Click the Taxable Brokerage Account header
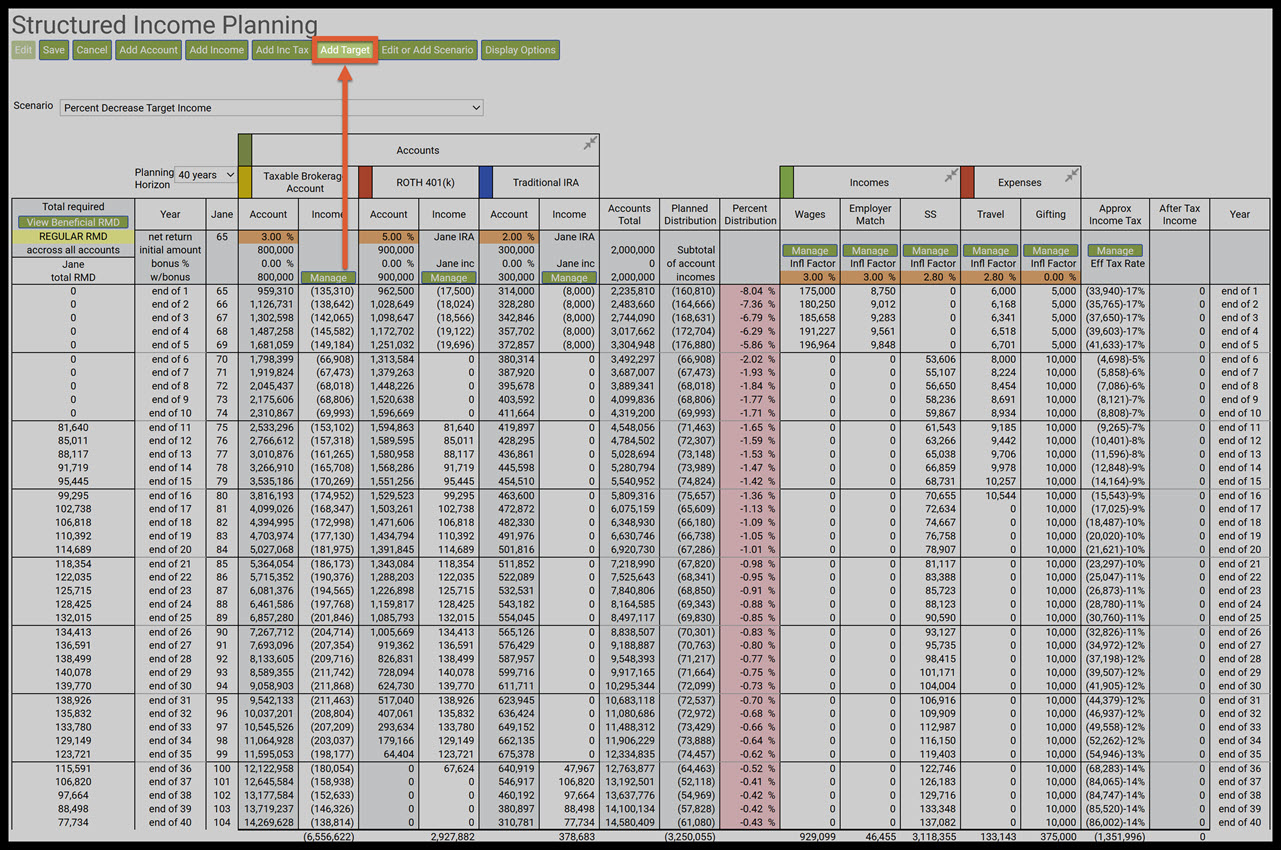This screenshot has height=850, width=1281. point(305,182)
